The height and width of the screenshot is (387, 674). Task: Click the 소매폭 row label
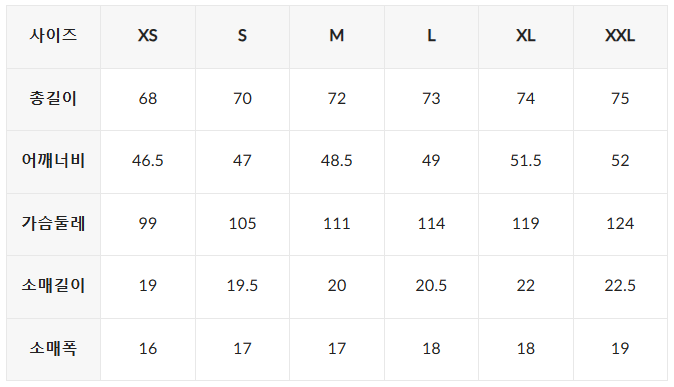[53, 349]
